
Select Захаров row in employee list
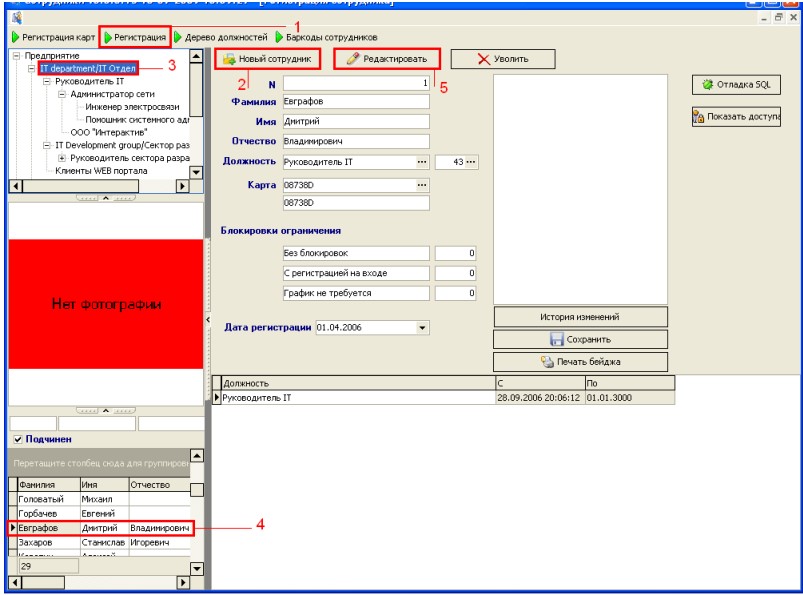click(x=40, y=542)
